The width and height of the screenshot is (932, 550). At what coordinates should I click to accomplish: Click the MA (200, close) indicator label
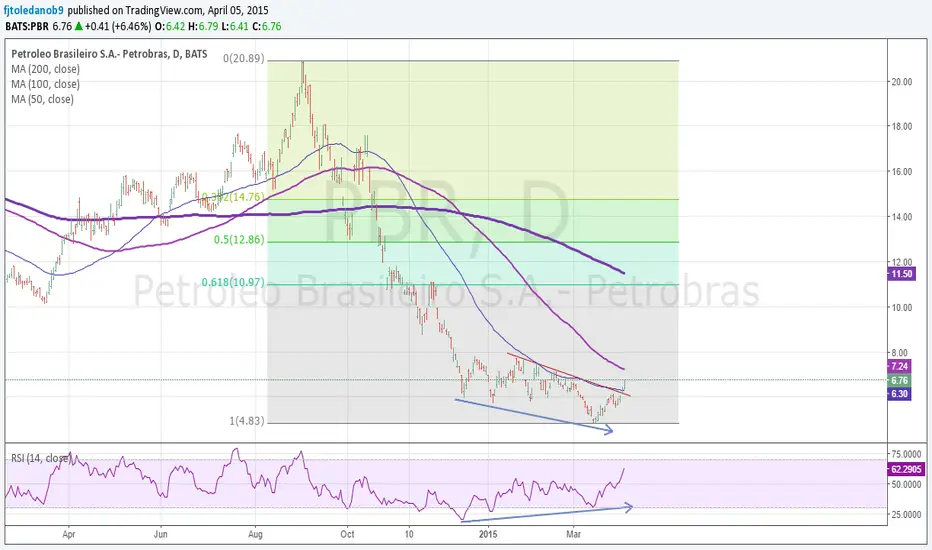click(x=45, y=69)
